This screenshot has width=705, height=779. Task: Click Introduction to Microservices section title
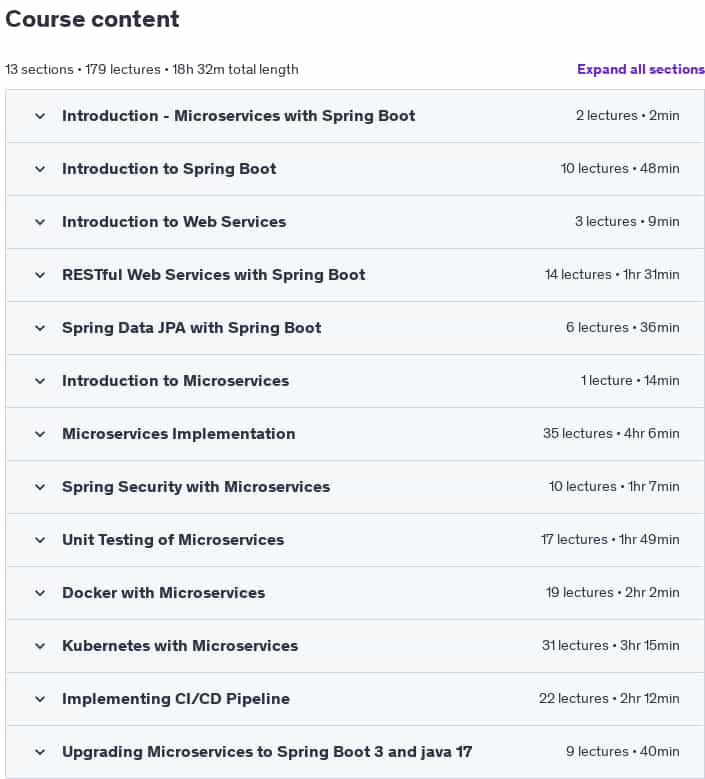point(175,381)
